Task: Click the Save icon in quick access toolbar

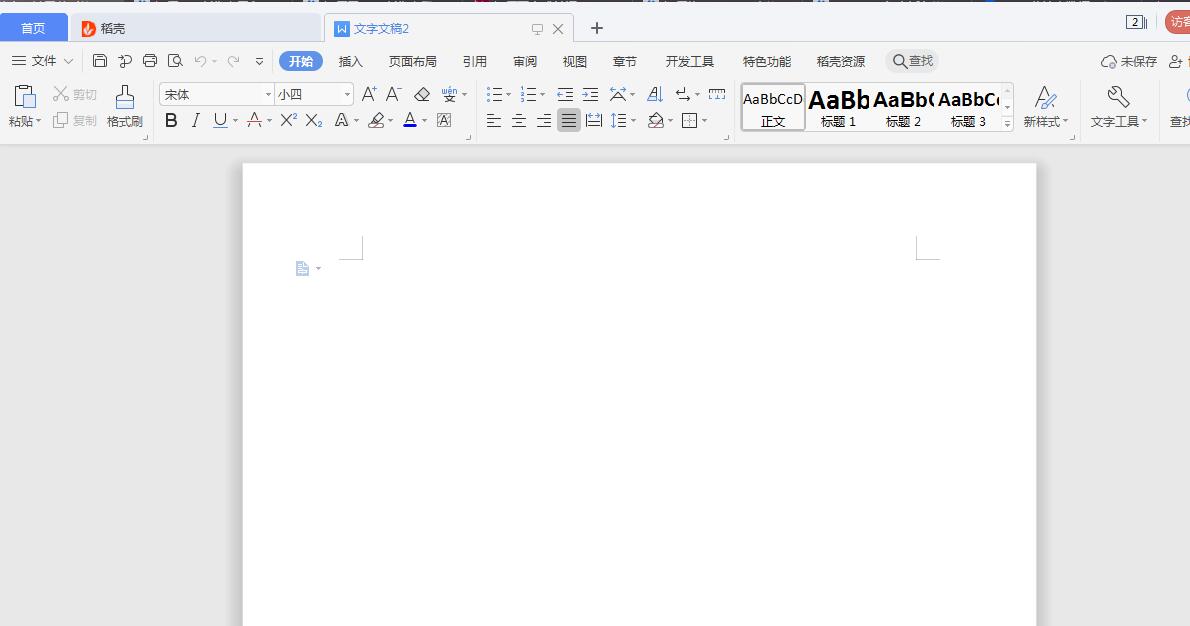Action: pyautogui.click(x=99, y=61)
